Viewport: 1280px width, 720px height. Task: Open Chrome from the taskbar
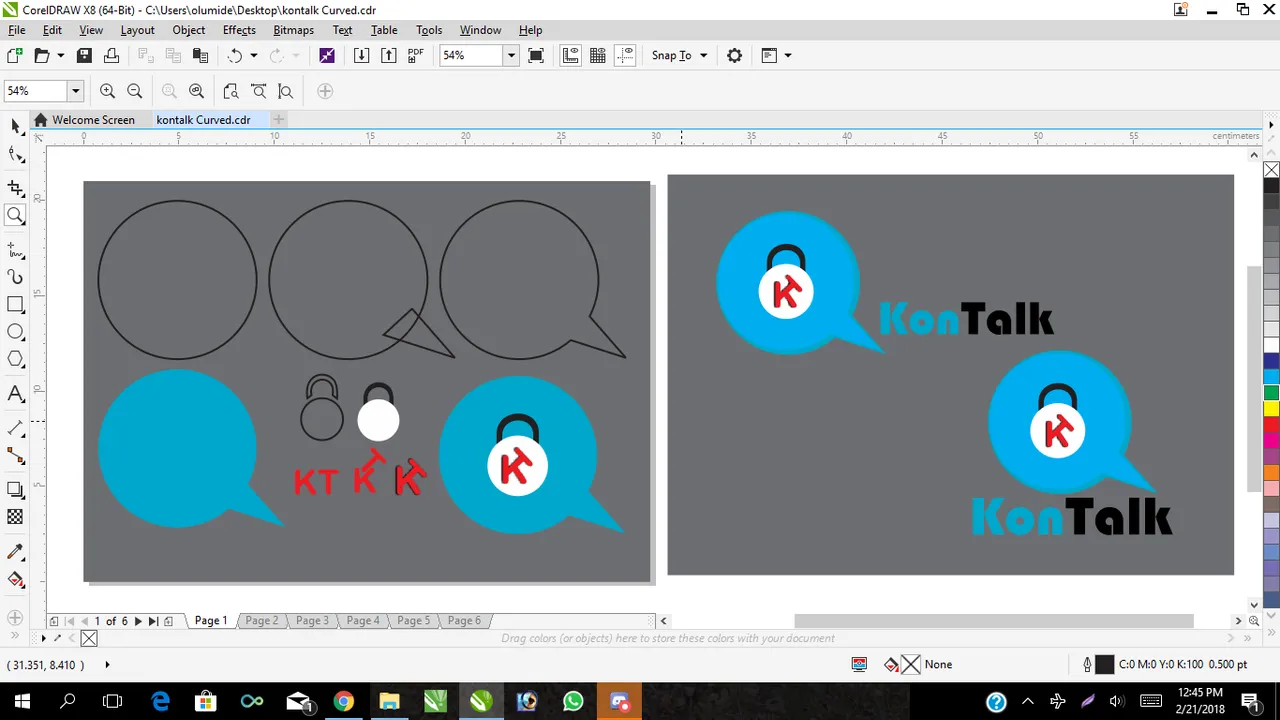(343, 701)
